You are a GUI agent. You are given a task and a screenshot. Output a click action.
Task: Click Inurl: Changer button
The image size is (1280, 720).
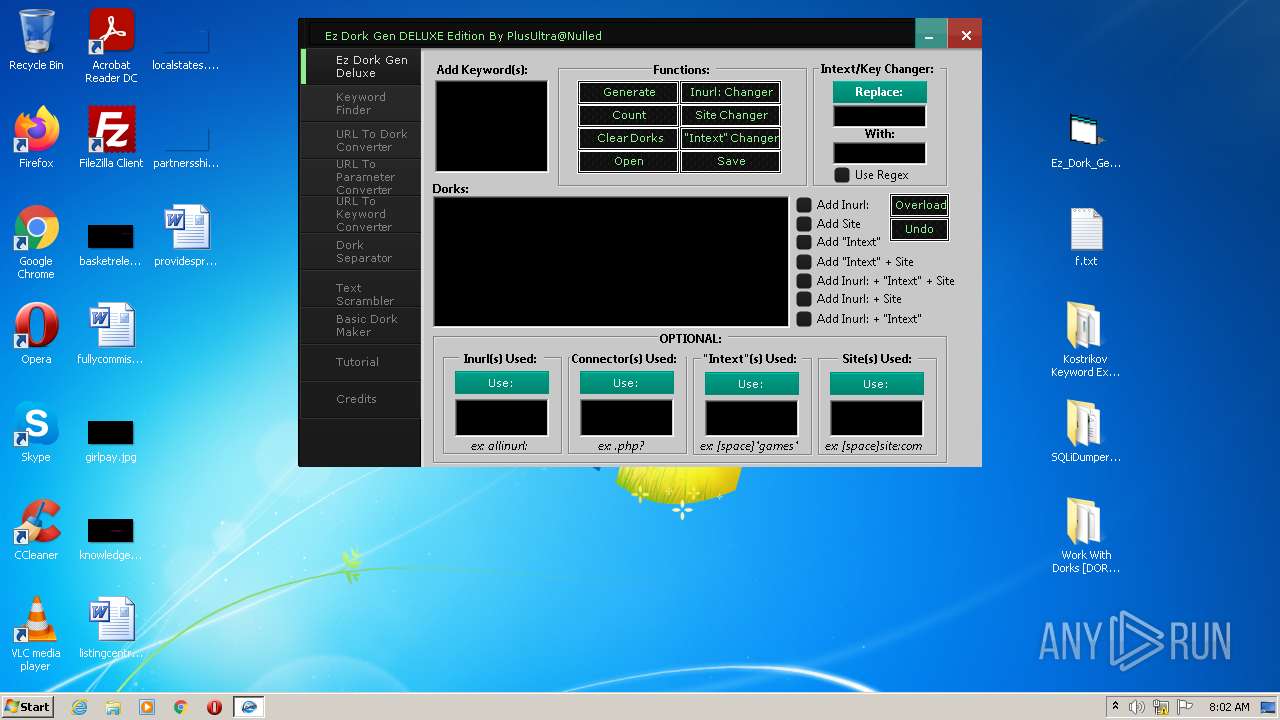click(x=731, y=92)
